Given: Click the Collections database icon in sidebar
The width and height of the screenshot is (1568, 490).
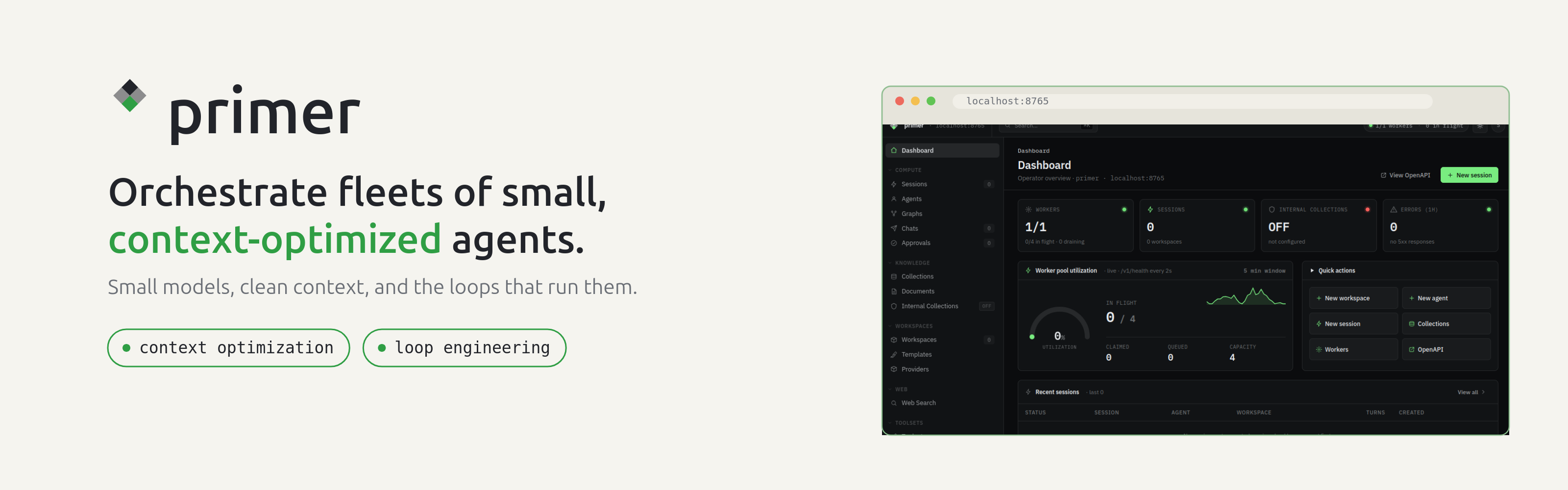Looking at the screenshot, I should pyautogui.click(x=894, y=276).
